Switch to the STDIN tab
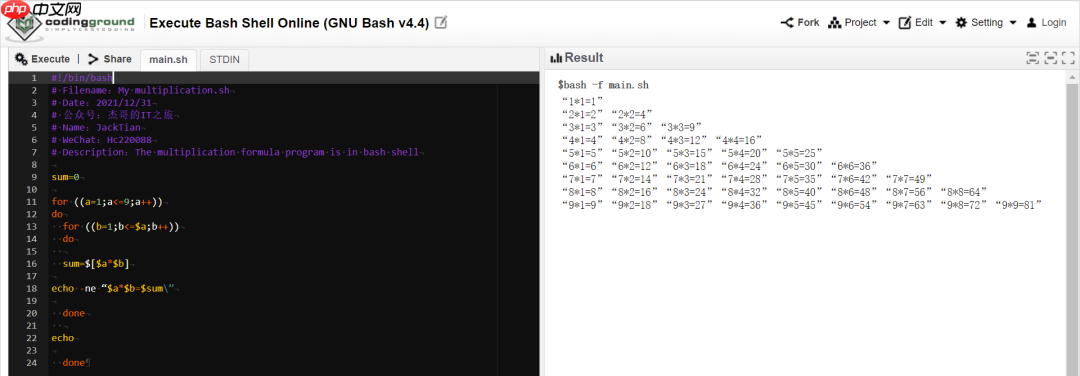This screenshot has width=1080, height=376. (225, 60)
